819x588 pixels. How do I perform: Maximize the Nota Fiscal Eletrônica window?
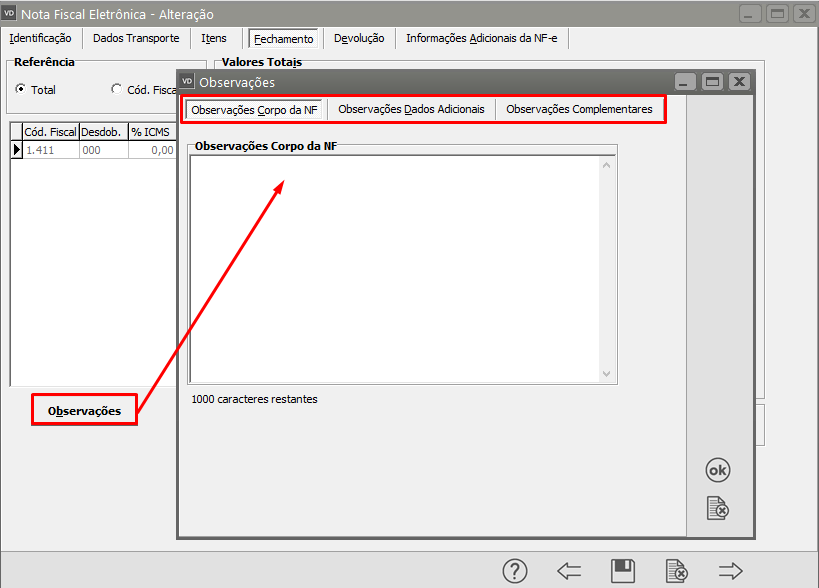pos(777,14)
